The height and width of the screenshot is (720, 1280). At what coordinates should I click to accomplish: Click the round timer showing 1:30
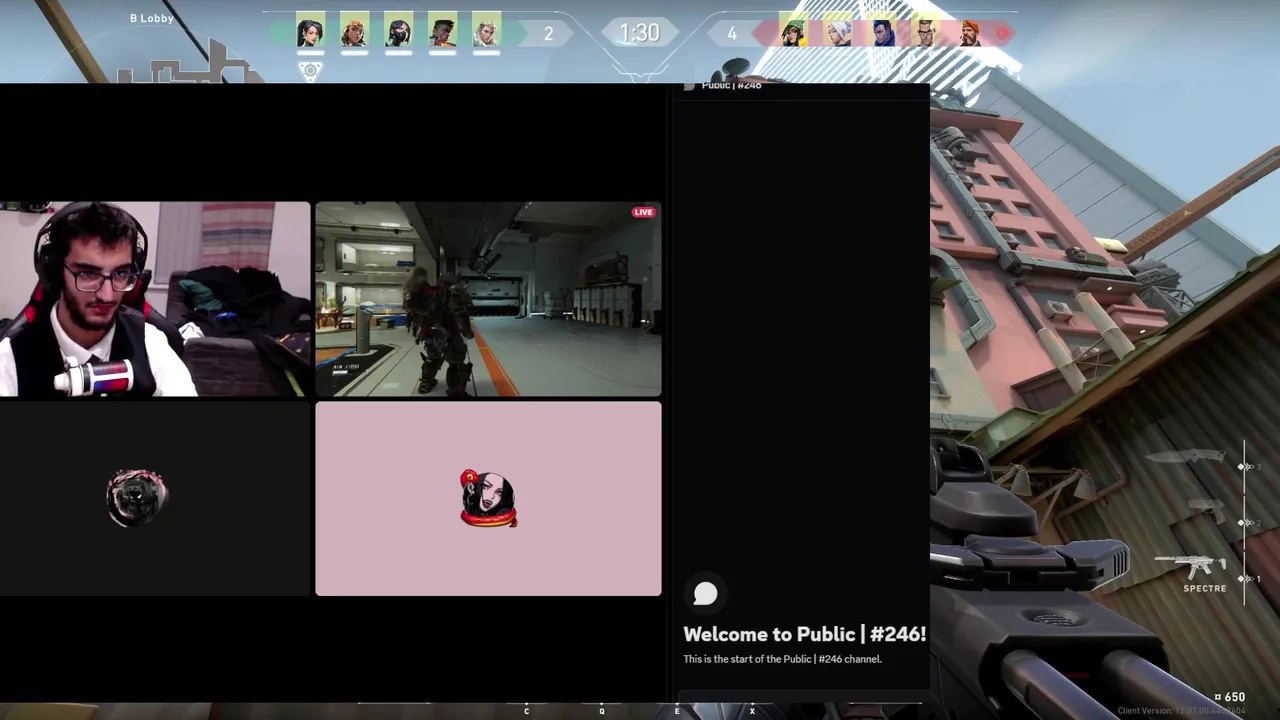[x=640, y=33]
